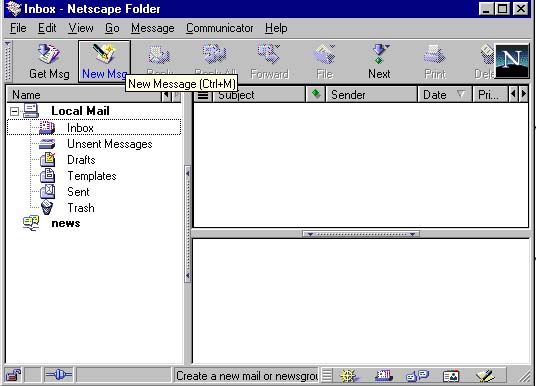Open the Trash folder
This screenshot has width=536, height=386.
81,208
